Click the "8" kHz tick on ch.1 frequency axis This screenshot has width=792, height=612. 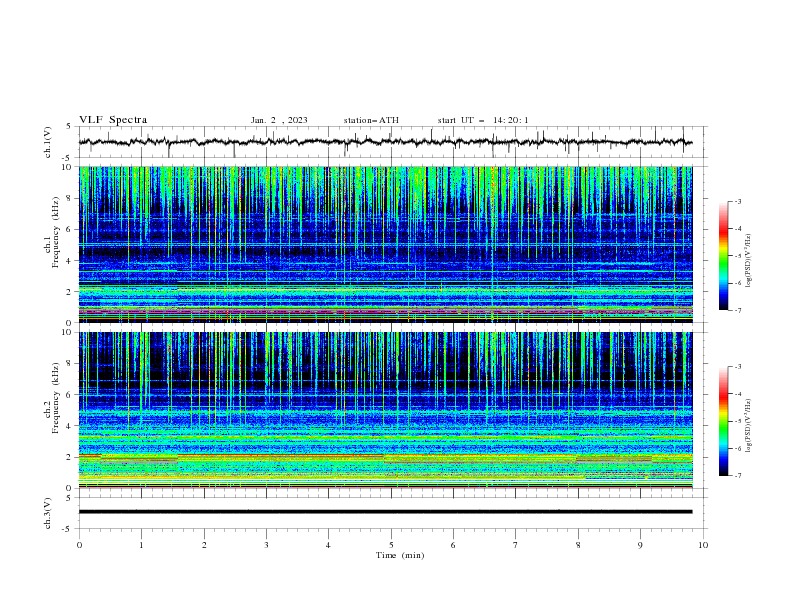tap(70, 198)
